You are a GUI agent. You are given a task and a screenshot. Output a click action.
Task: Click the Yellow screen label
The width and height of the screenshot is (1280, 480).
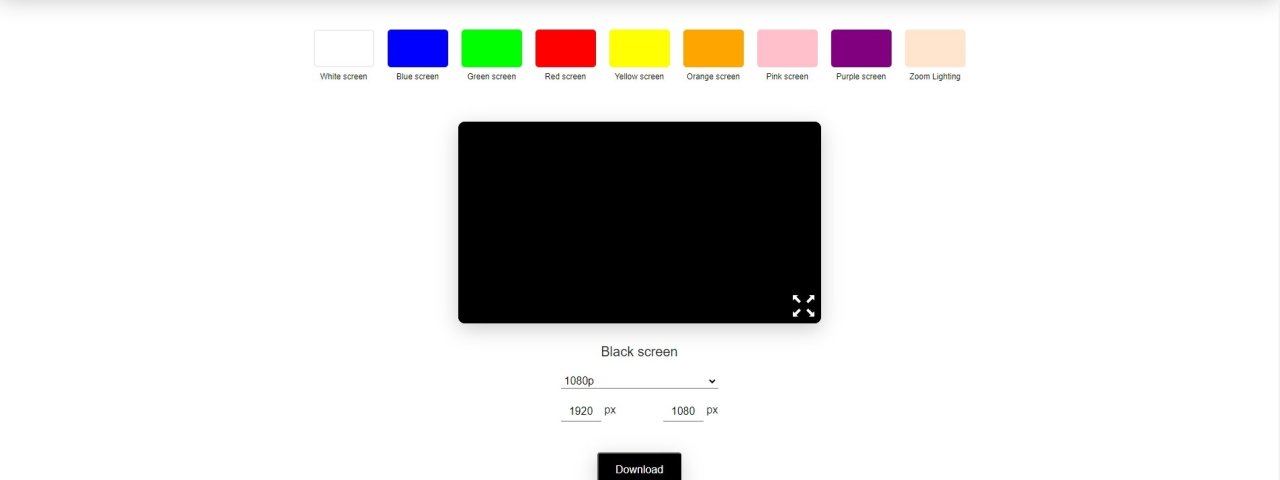click(x=639, y=77)
